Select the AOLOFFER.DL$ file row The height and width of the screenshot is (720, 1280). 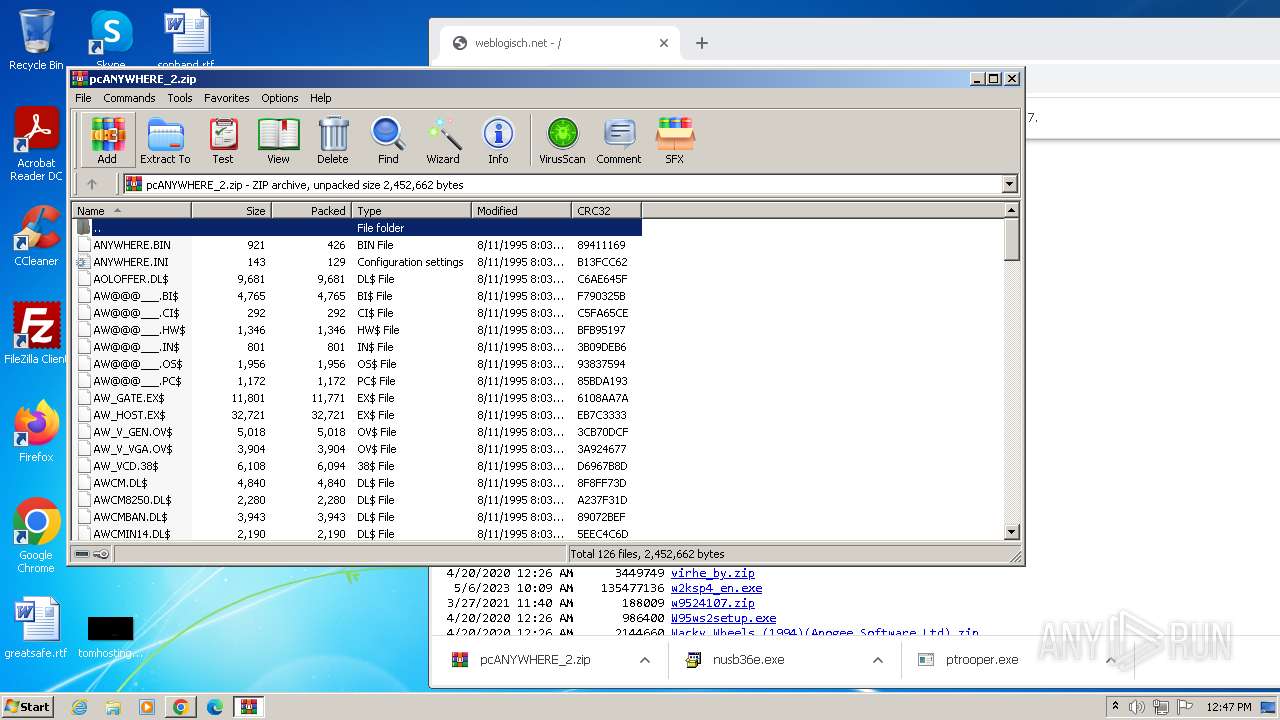[357, 279]
